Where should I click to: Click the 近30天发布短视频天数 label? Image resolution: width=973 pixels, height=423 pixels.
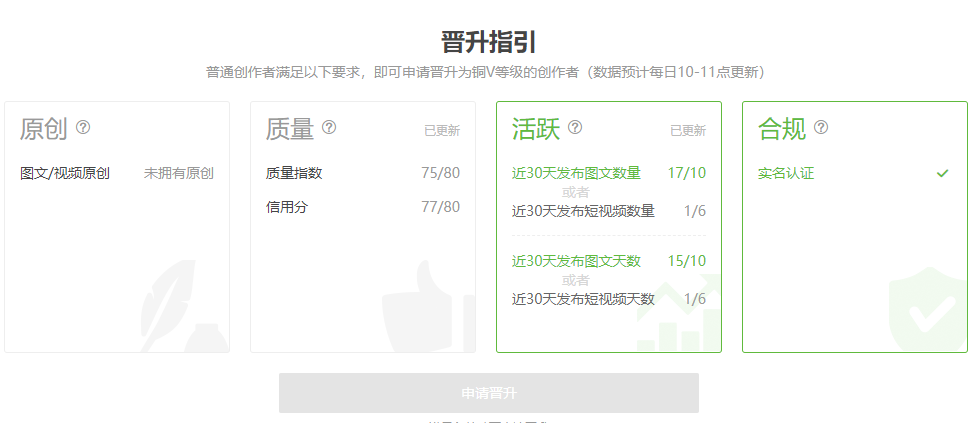pos(583,300)
